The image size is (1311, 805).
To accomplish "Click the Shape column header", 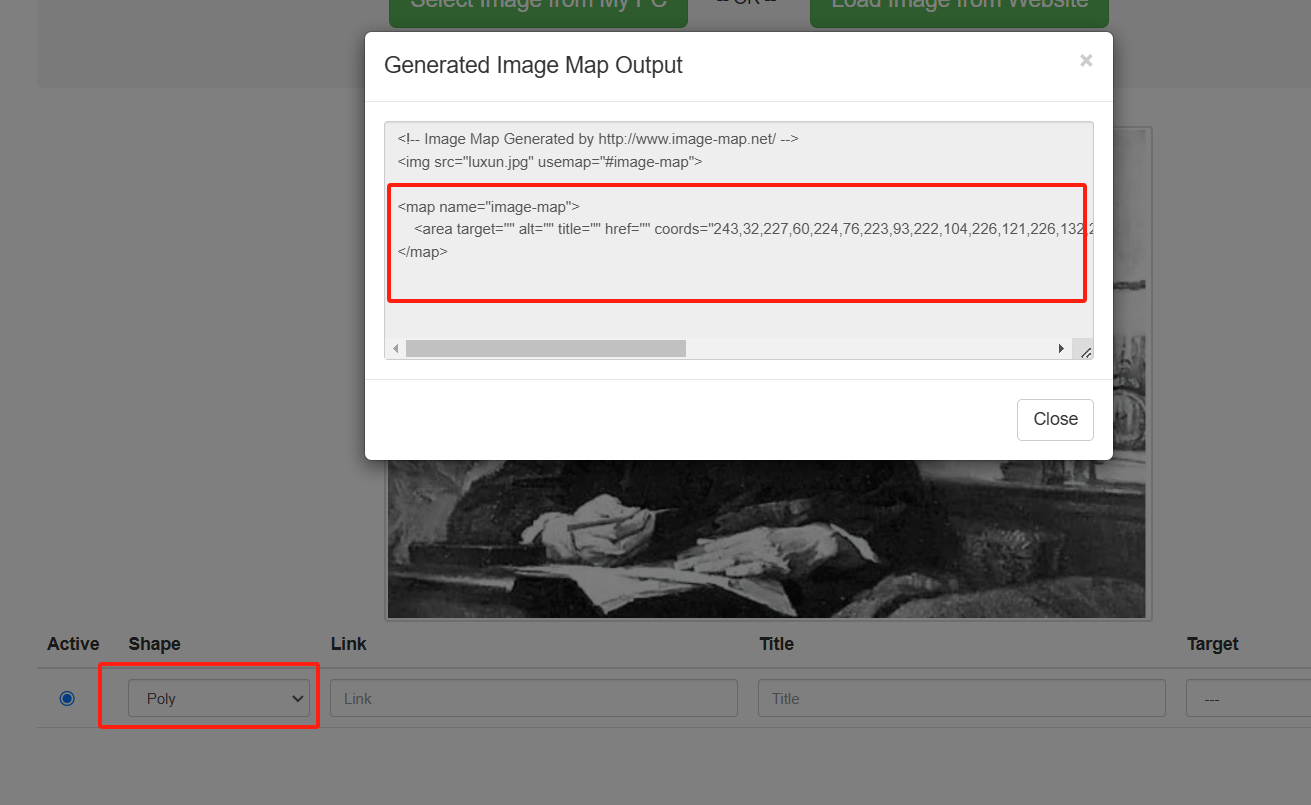I will [x=154, y=644].
